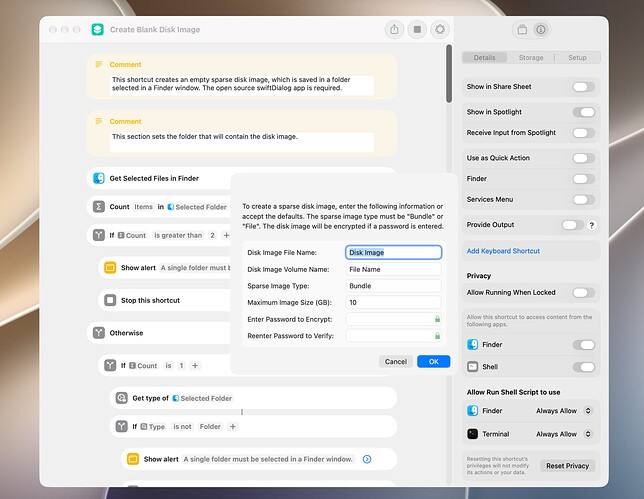644x499 pixels.
Task: Open the Count 'Items' type menu
Action: [x=143, y=207]
